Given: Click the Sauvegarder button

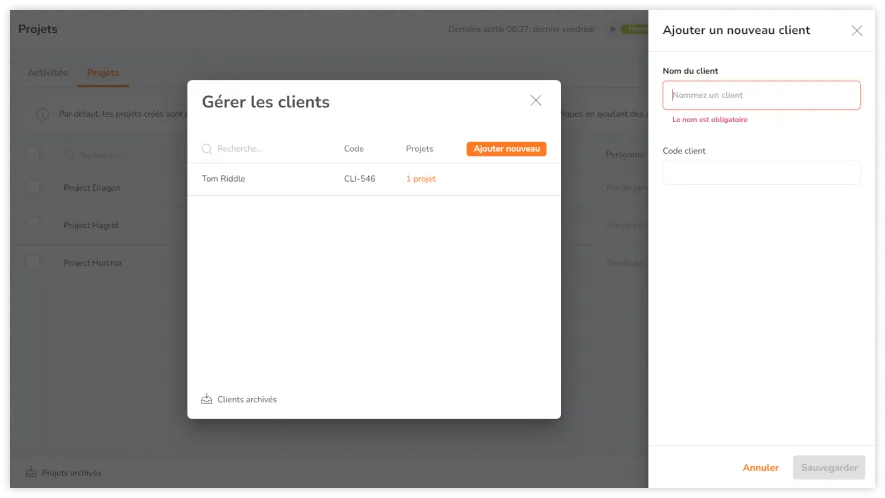Looking at the screenshot, I should [x=829, y=468].
